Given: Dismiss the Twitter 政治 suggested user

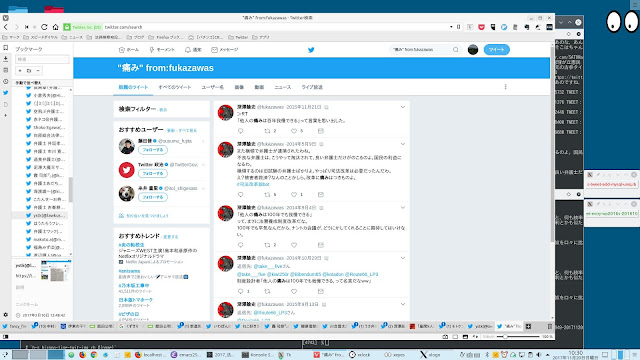Looking at the screenshot, I should pyautogui.click(x=203, y=165).
